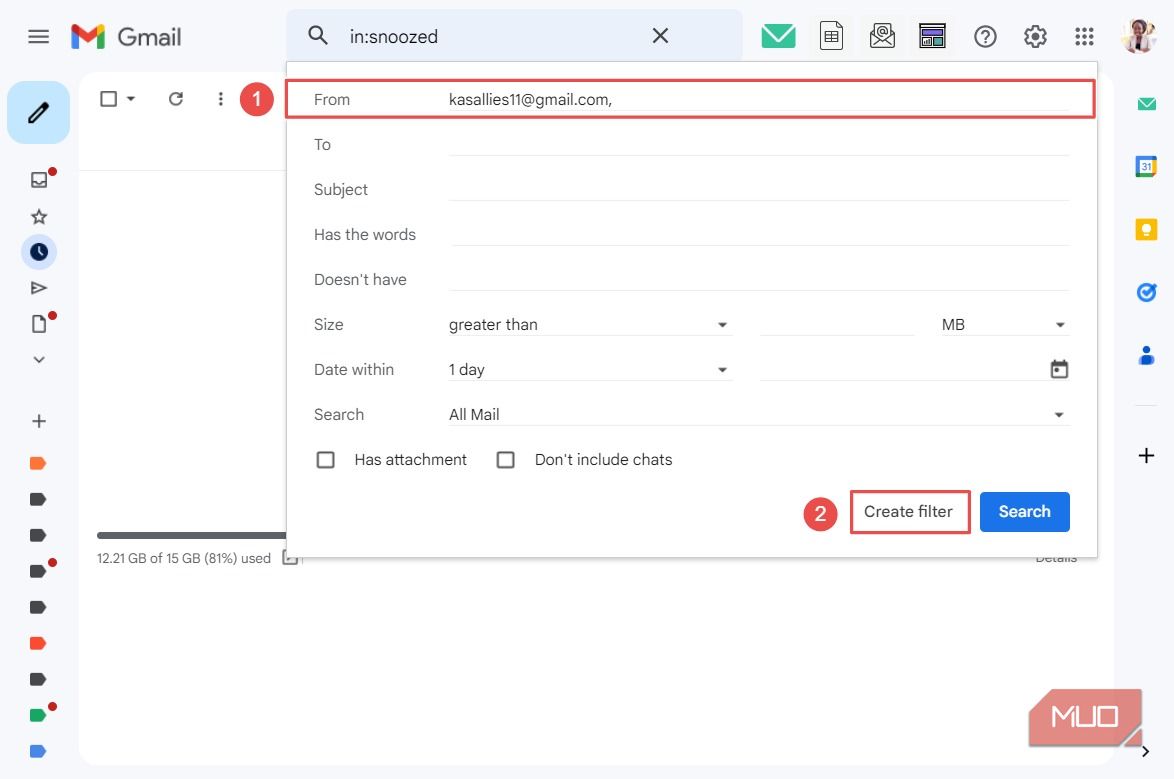
Task: Click the Subject input field
Action: coord(758,190)
